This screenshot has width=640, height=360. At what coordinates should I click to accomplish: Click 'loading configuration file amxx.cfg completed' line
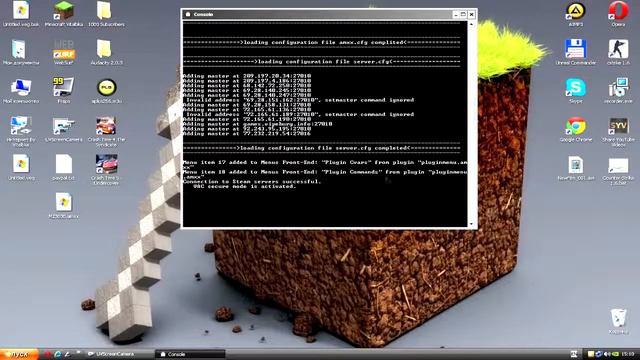[322, 42]
